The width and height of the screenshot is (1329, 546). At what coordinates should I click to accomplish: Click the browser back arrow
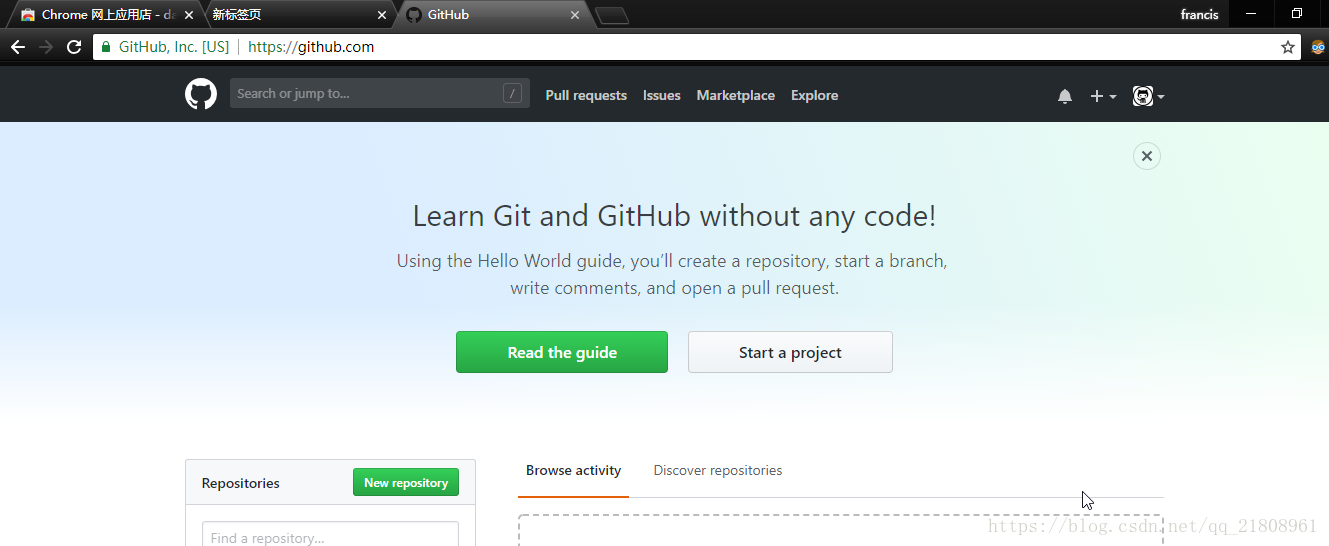pos(18,47)
